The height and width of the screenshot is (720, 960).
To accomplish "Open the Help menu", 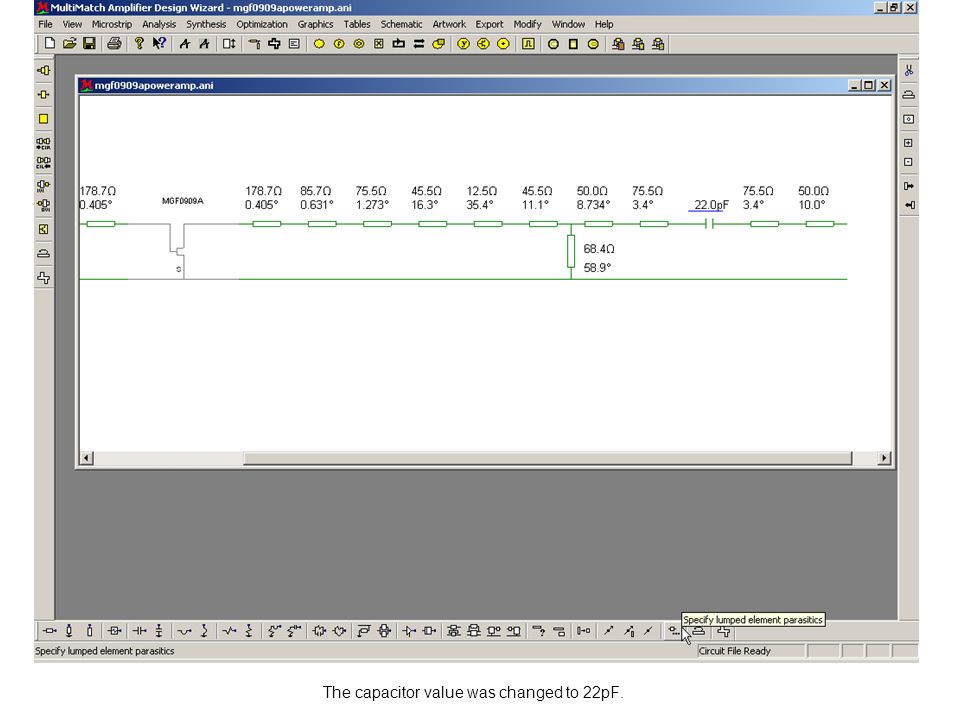I will coord(604,24).
